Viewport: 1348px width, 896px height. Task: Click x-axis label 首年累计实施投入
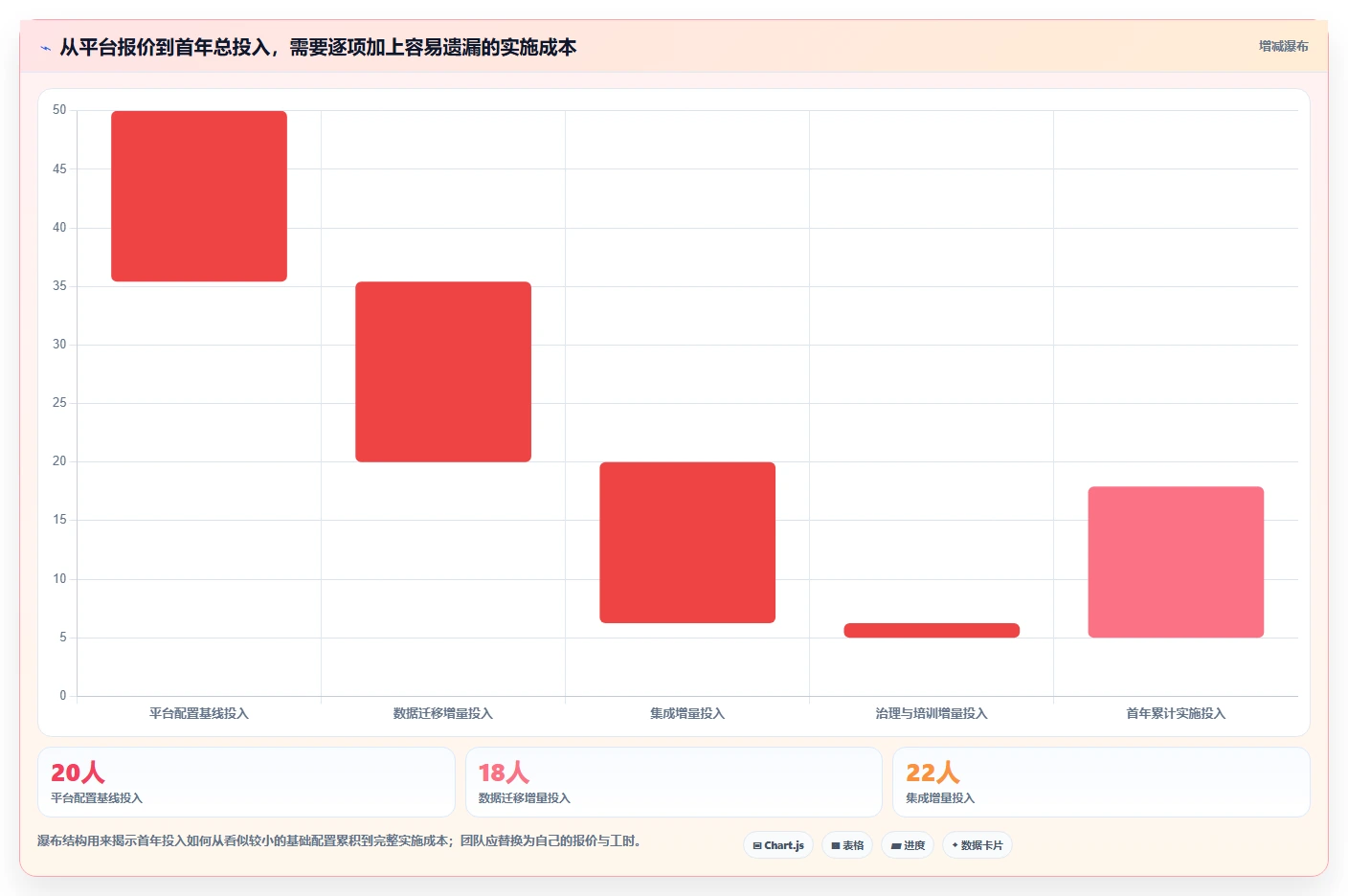pos(1176,713)
